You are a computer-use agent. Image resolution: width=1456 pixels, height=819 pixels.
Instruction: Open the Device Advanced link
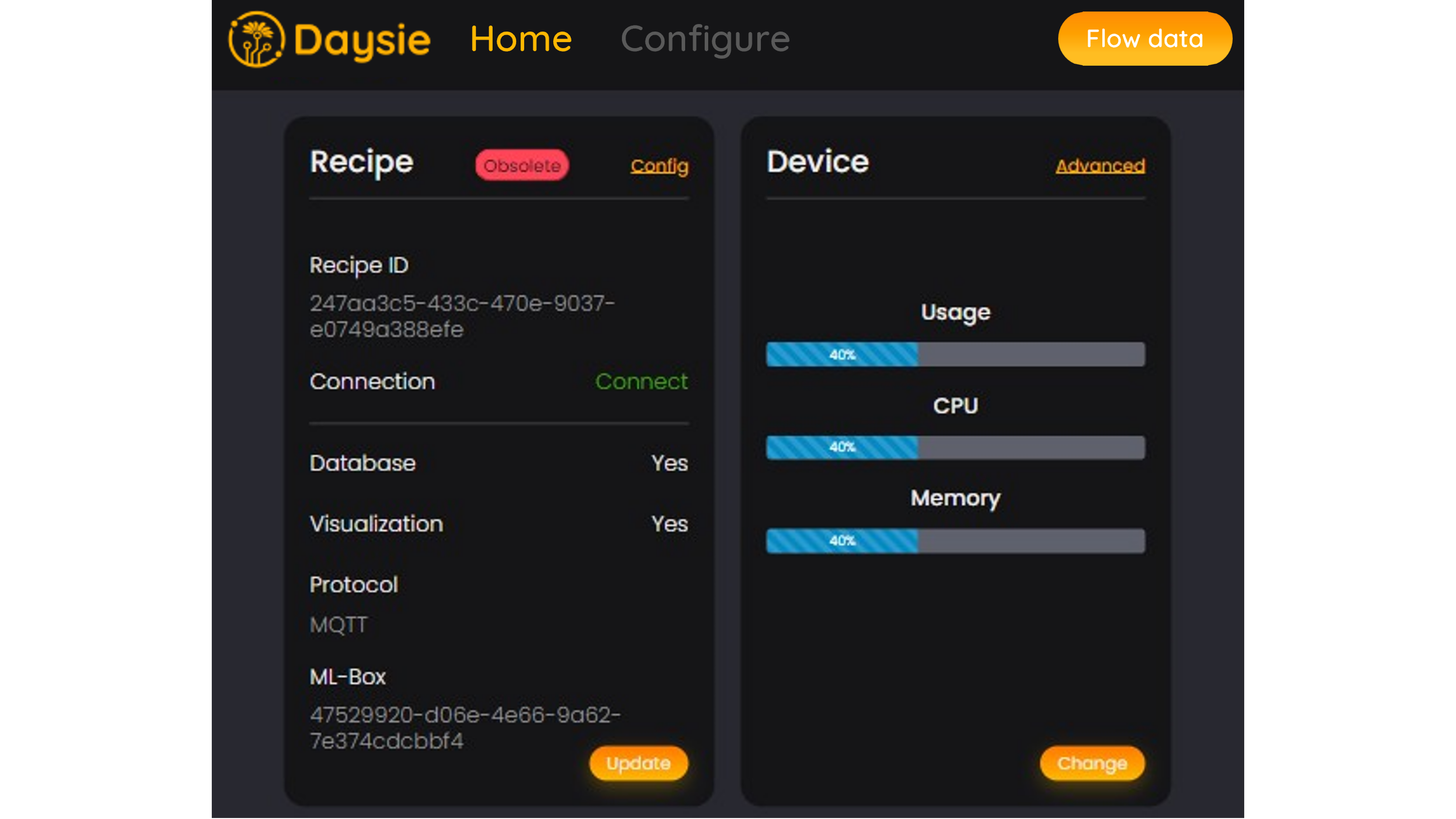(x=1100, y=165)
